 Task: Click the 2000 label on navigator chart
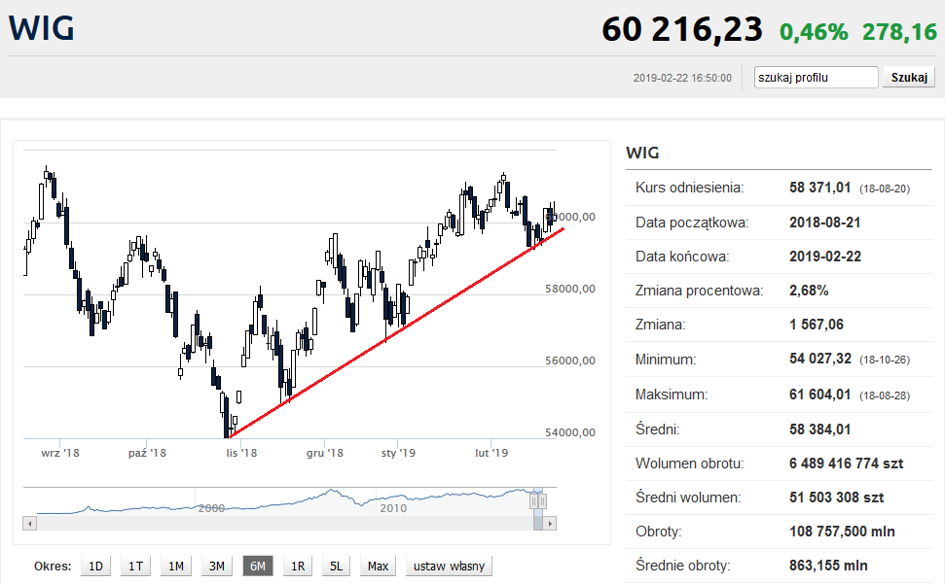(212, 508)
